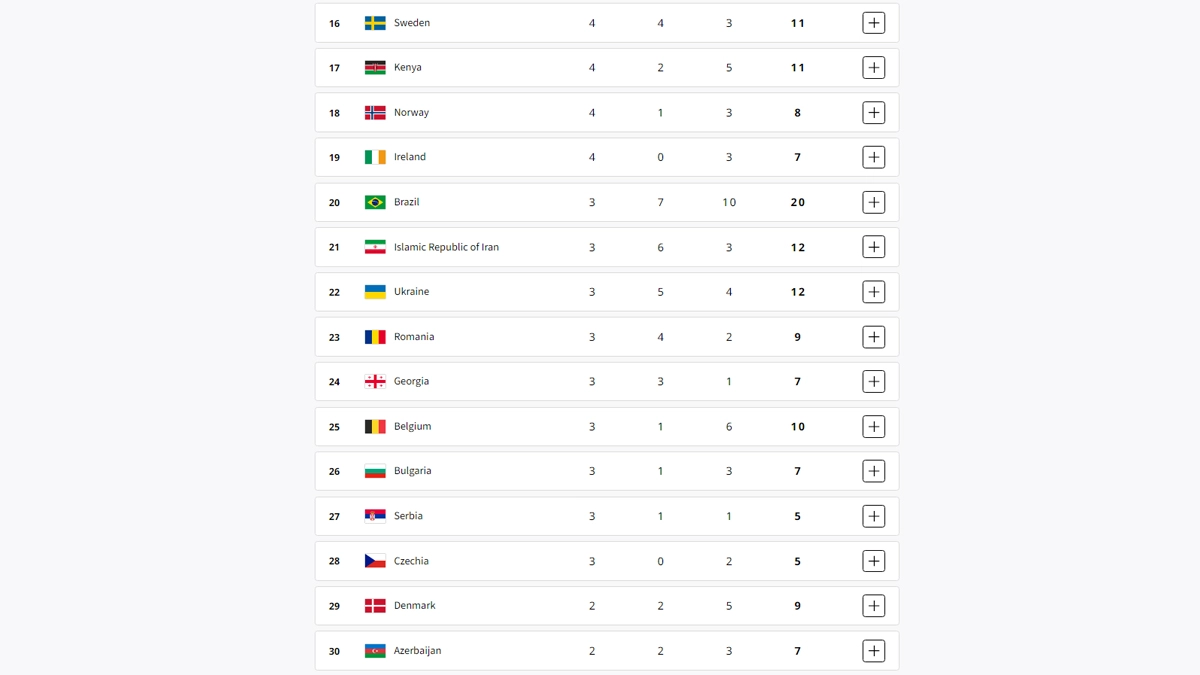This screenshot has height=675, width=1200.
Task: Open Belgium's details via plus icon
Action: (873, 426)
